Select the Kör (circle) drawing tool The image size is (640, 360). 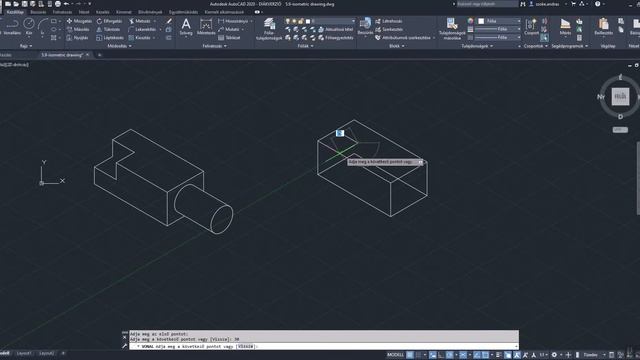29,27
